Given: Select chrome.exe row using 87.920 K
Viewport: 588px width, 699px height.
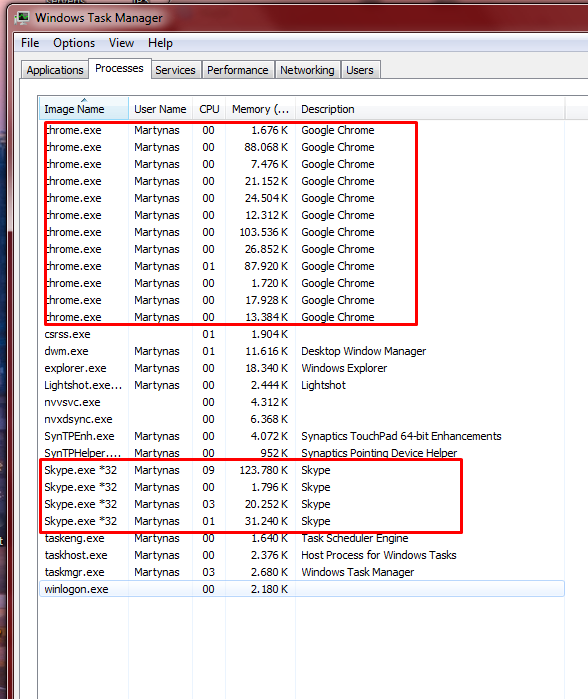Looking at the screenshot, I should tap(302, 266).
